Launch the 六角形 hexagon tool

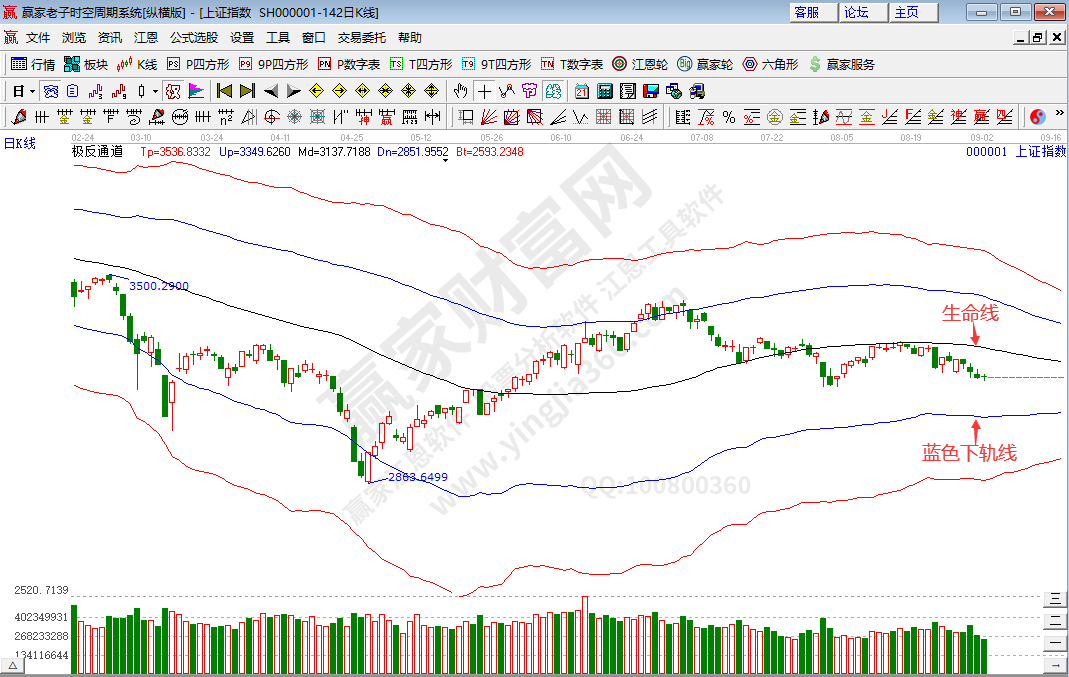[x=770, y=64]
